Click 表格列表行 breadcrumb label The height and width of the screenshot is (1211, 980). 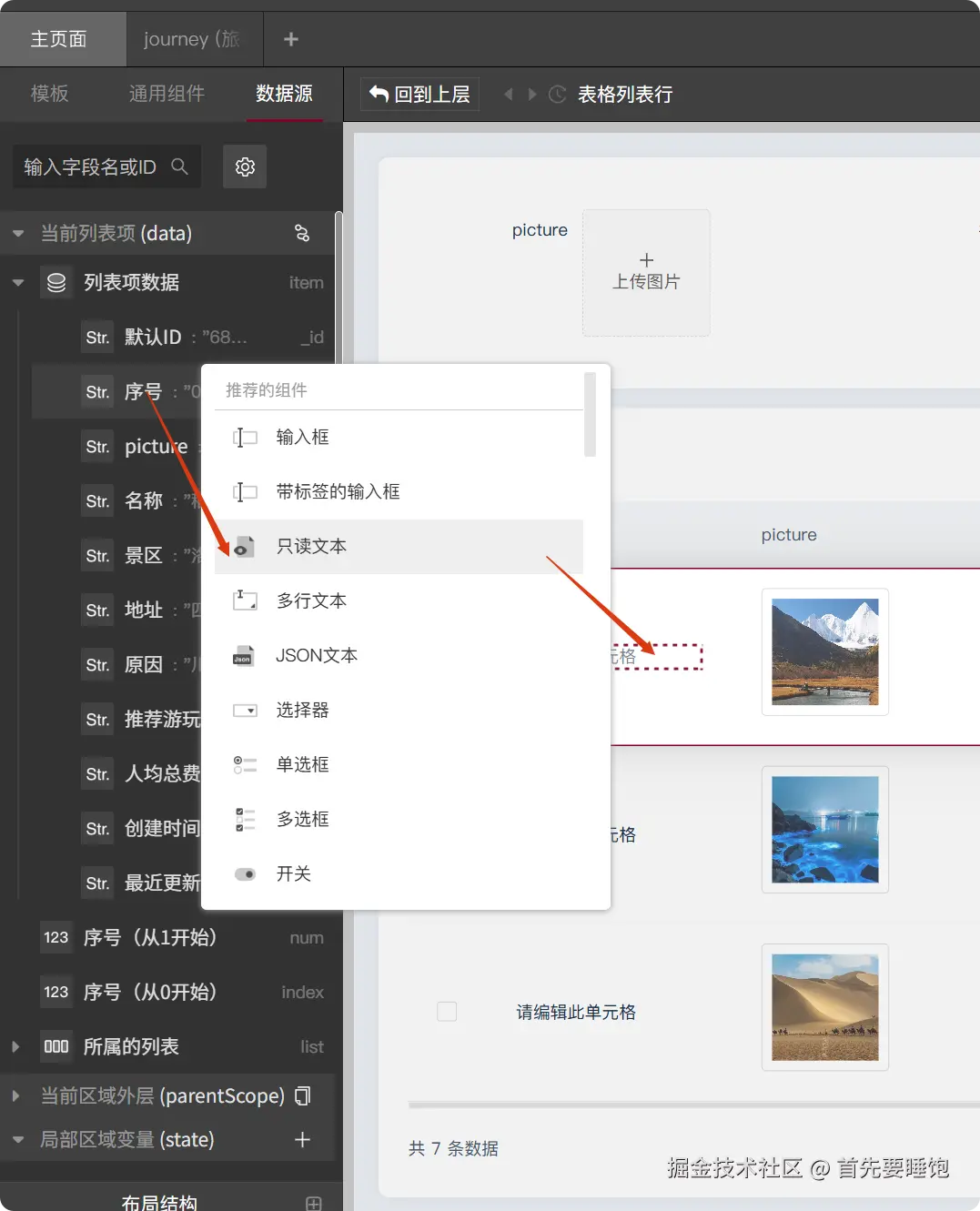(625, 94)
